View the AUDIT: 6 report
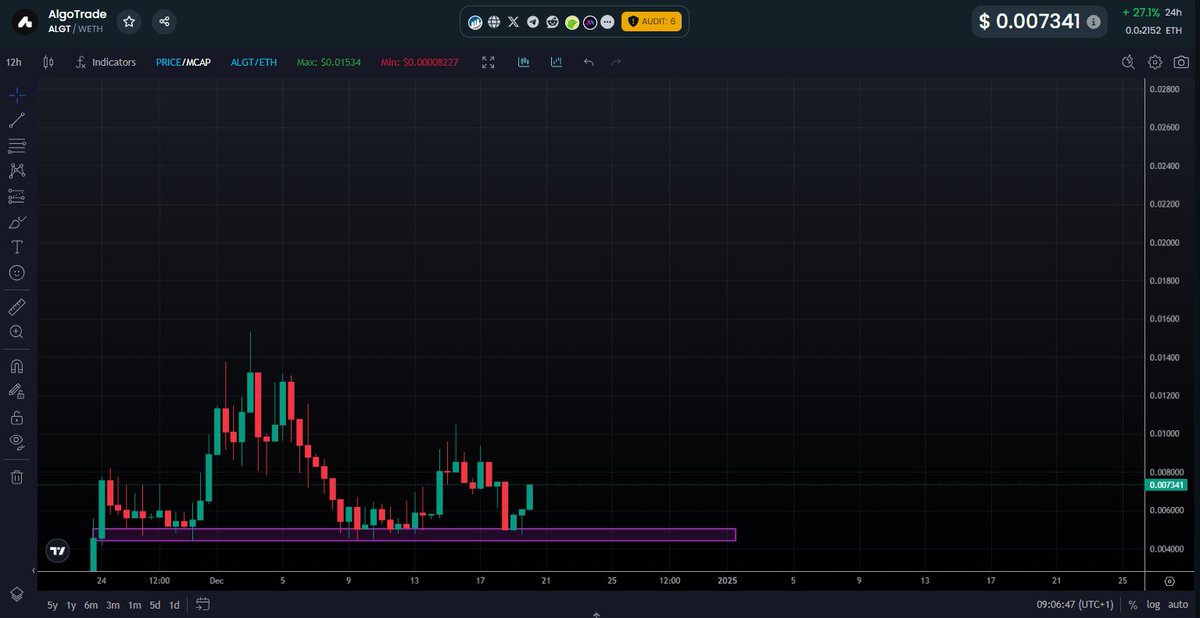This screenshot has width=1200, height=618. coord(651,21)
